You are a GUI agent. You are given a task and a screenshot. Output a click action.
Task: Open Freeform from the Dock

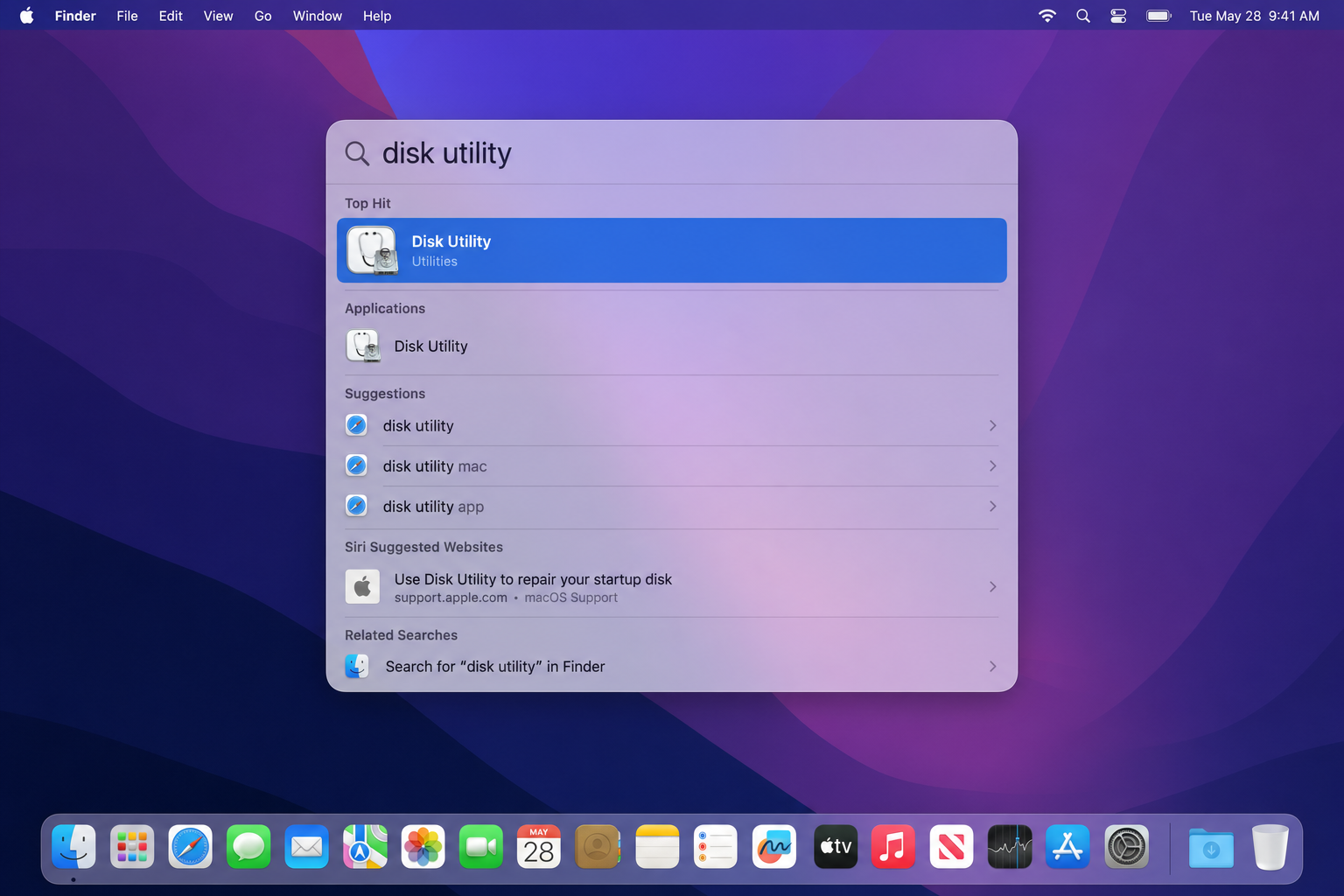coord(774,847)
